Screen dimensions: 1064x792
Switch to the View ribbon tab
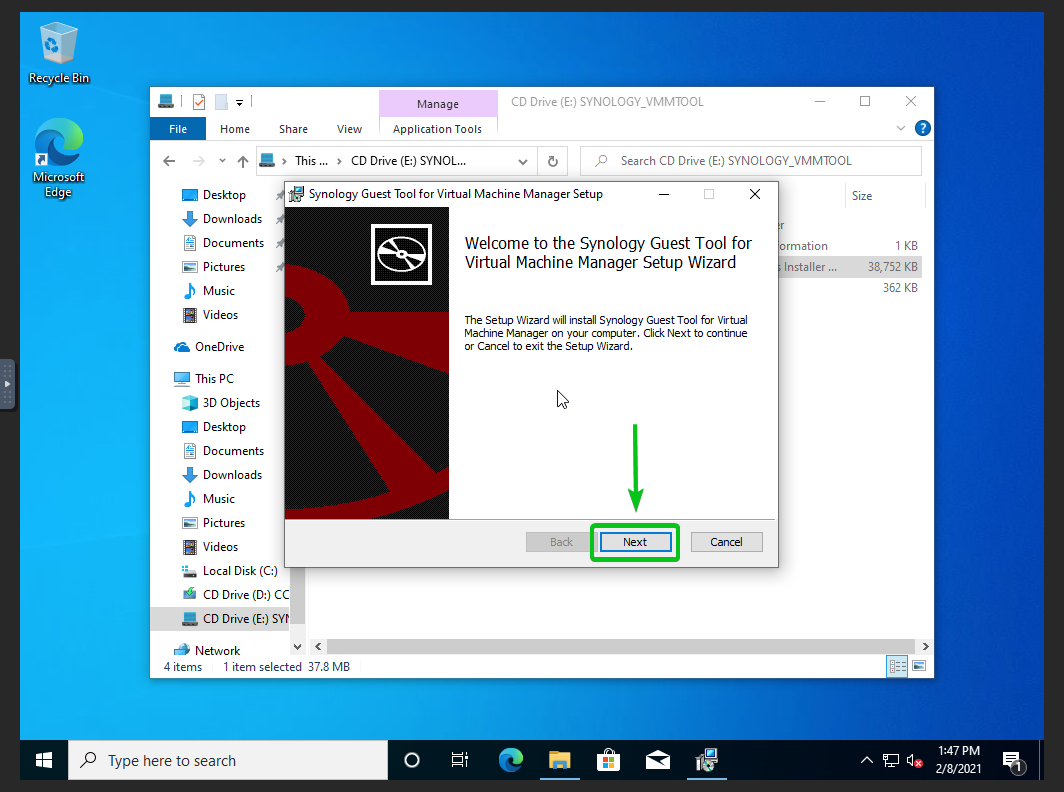349,129
